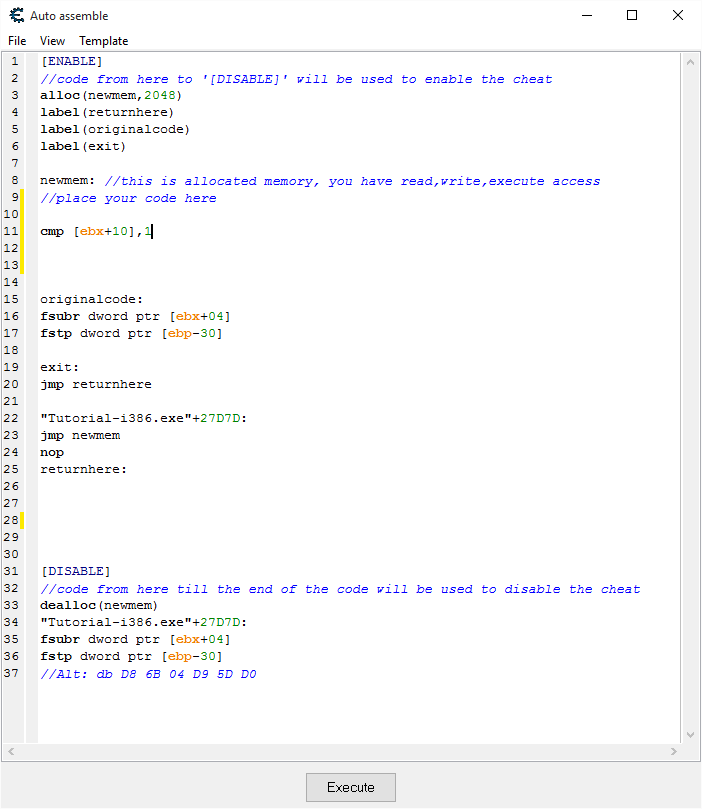Place cursor on the cmp [ebx+10],1 line
This screenshot has height=809, width=702.
tap(96, 231)
